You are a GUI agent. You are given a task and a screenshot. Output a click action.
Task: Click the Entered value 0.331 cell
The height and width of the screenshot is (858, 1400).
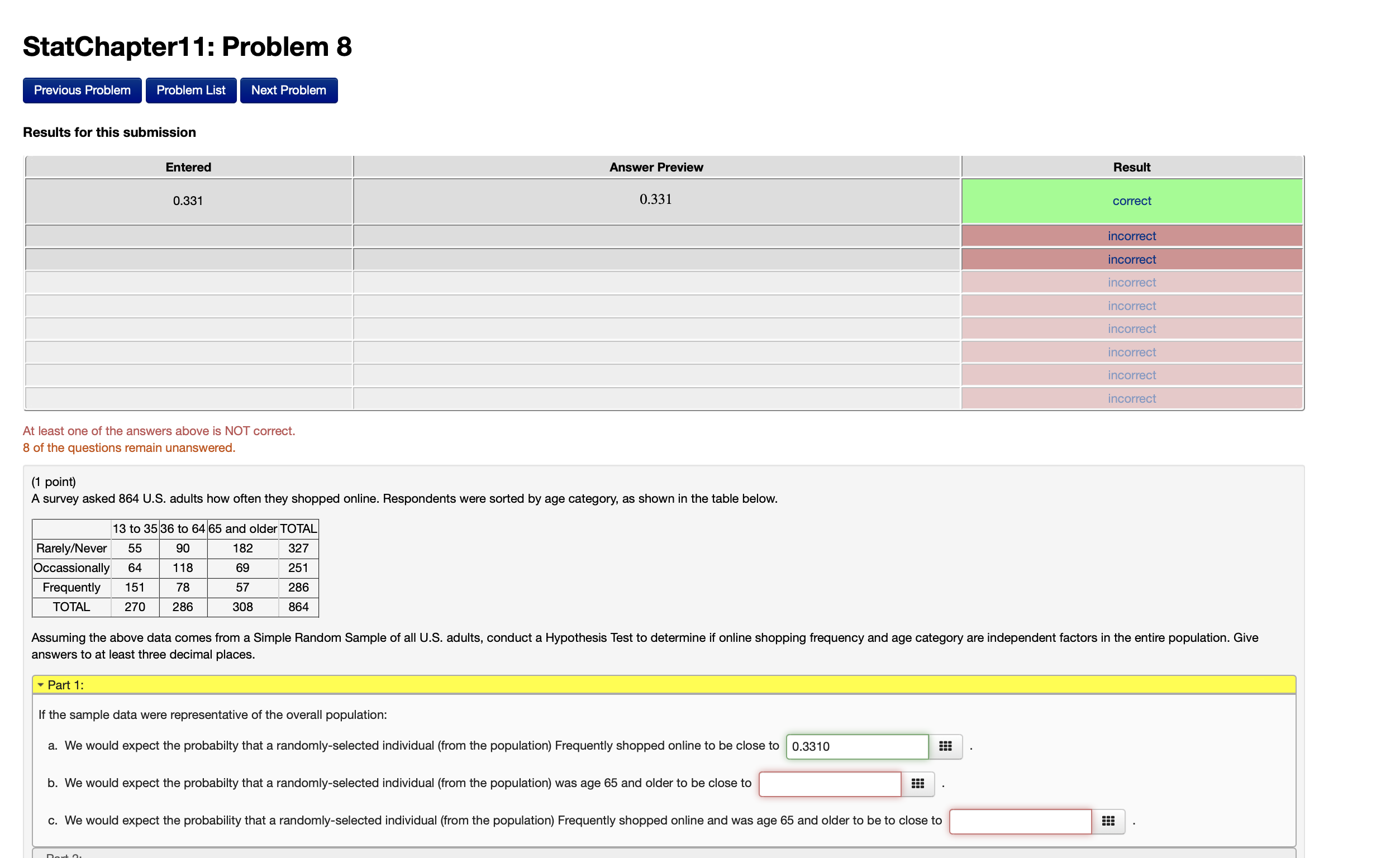point(188,201)
